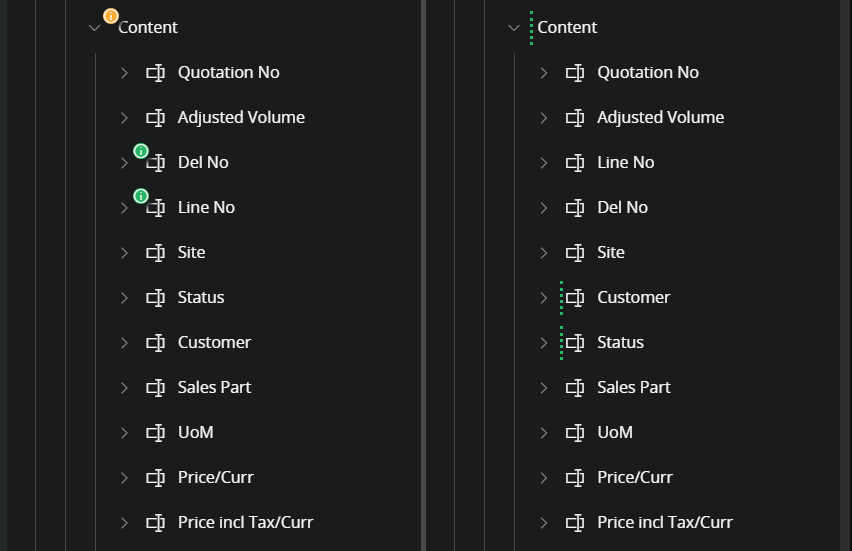Select left Customer tree item
Image resolution: width=852 pixels, height=551 pixels.
[214, 343]
